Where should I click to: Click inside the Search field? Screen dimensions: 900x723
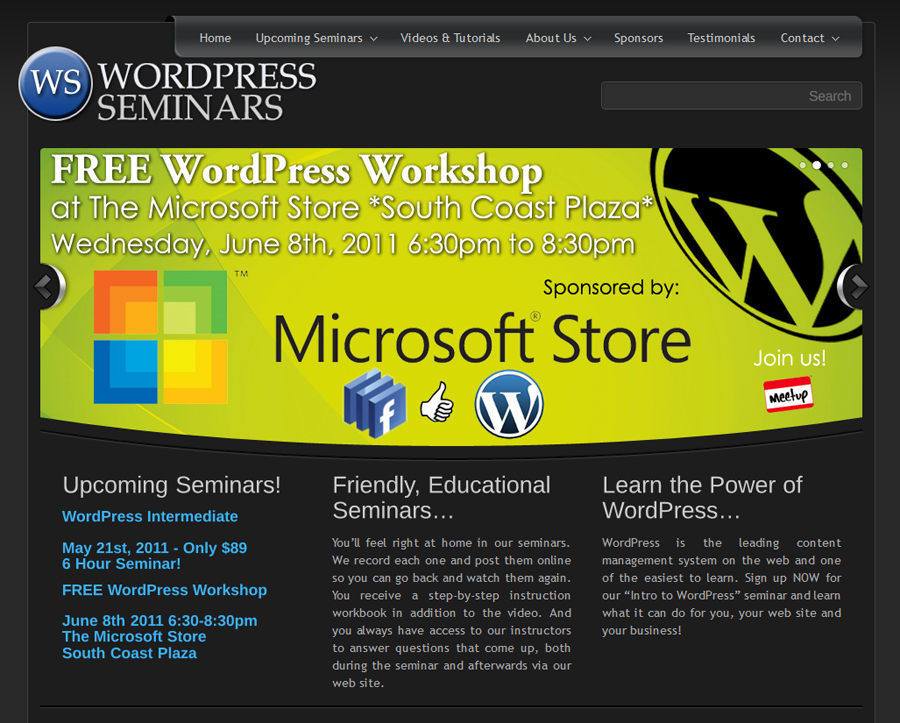[731, 96]
